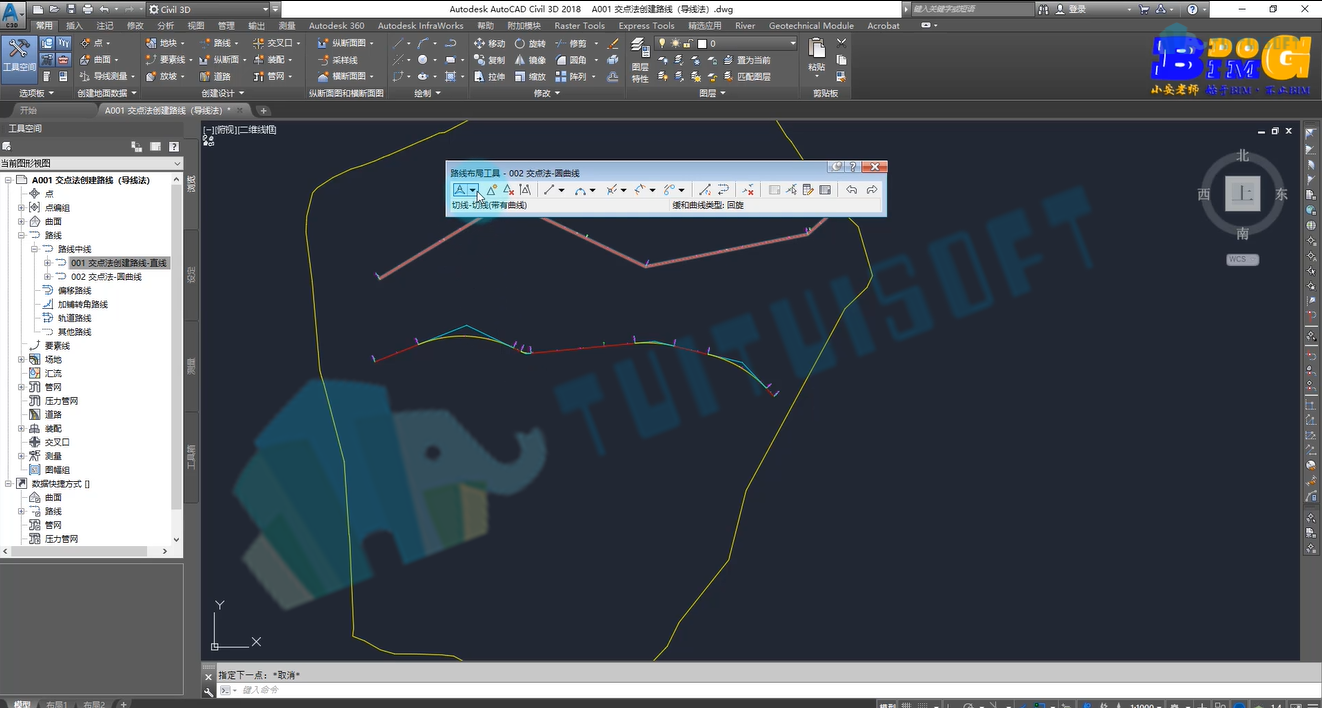
Task: Click the 镜像 (Mirror) tool in ribbon
Action: click(x=530, y=60)
